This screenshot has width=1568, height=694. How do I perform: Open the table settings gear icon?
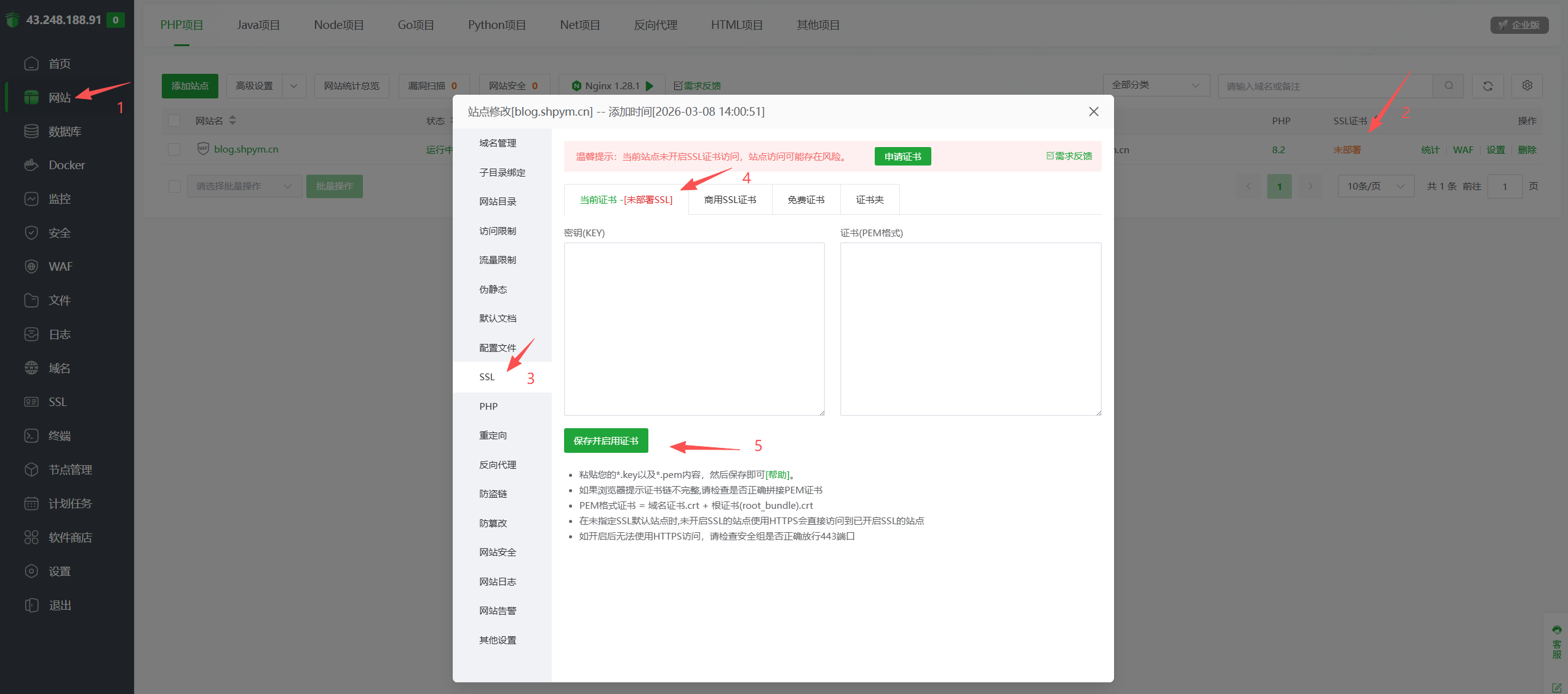pyautogui.click(x=1527, y=86)
